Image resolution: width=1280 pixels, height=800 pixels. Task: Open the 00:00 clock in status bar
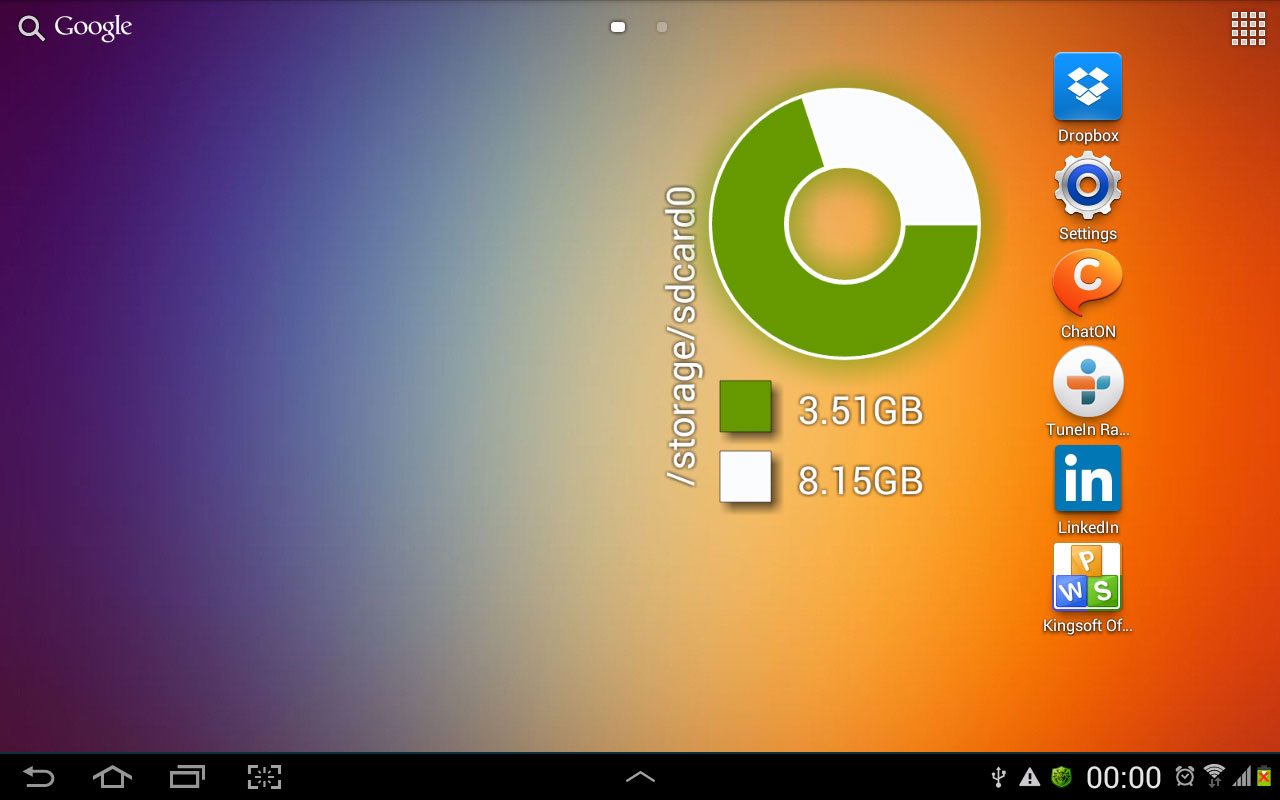click(x=1124, y=777)
